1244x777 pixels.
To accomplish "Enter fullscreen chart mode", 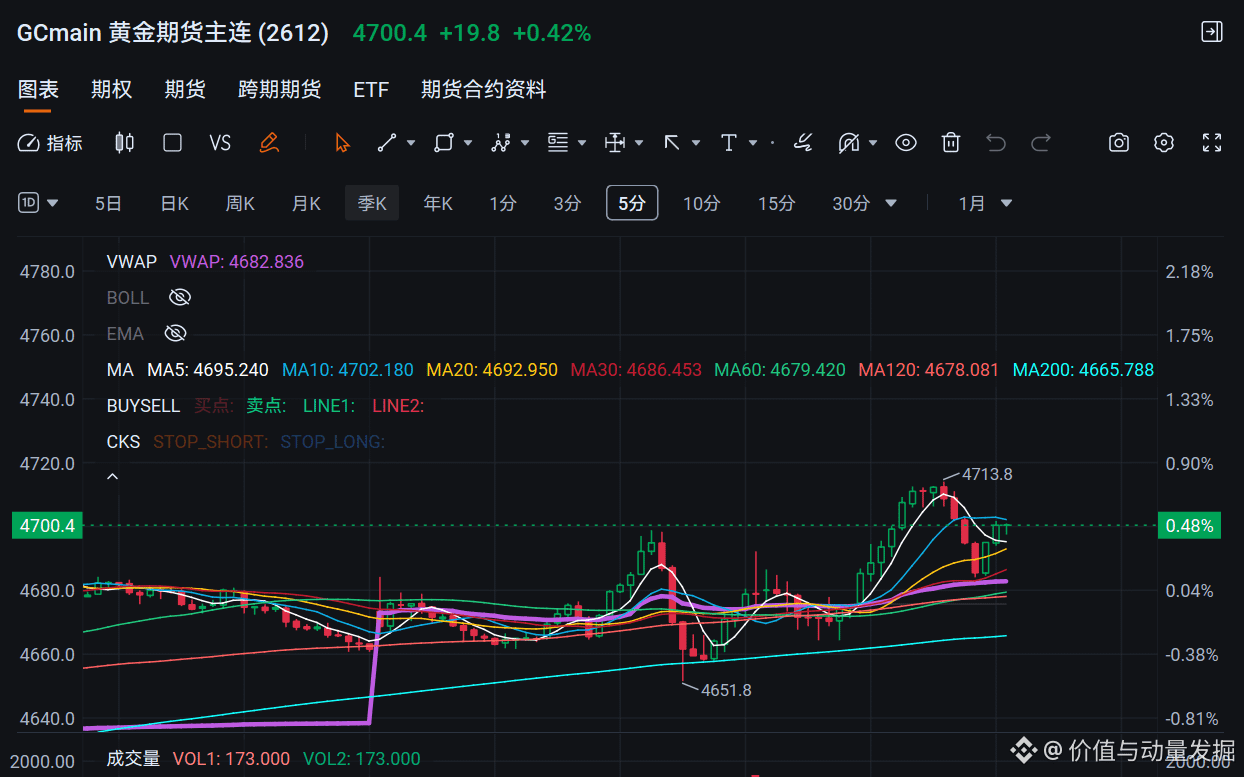I will [1212, 143].
